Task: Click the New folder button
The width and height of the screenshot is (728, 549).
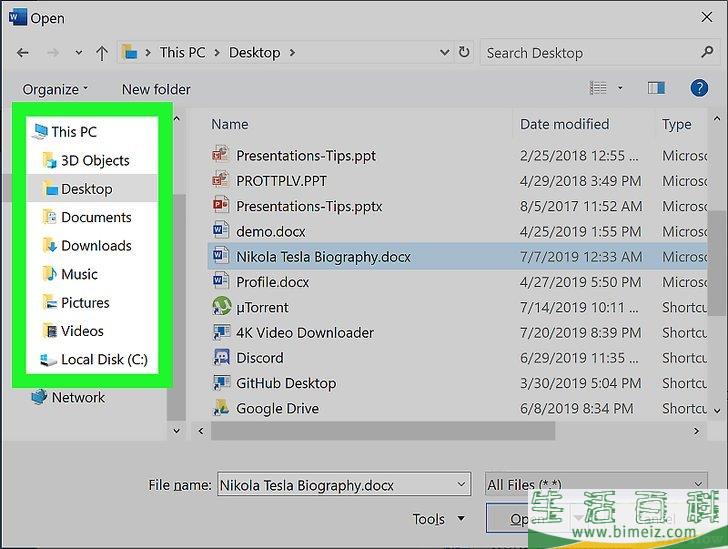Action: 156,89
